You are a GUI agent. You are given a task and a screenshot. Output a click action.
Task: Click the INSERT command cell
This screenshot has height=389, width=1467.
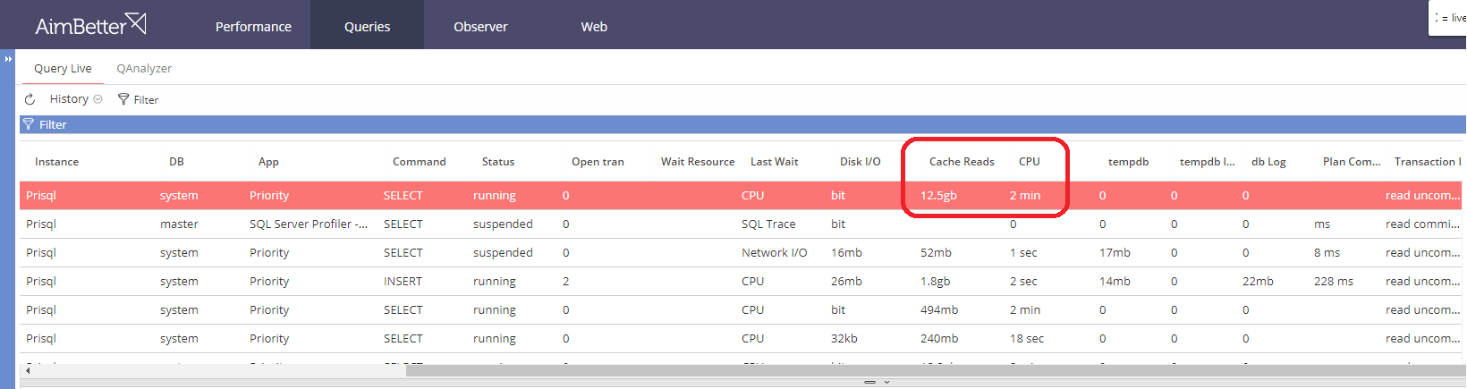pyautogui.click(x=402, y=281)
